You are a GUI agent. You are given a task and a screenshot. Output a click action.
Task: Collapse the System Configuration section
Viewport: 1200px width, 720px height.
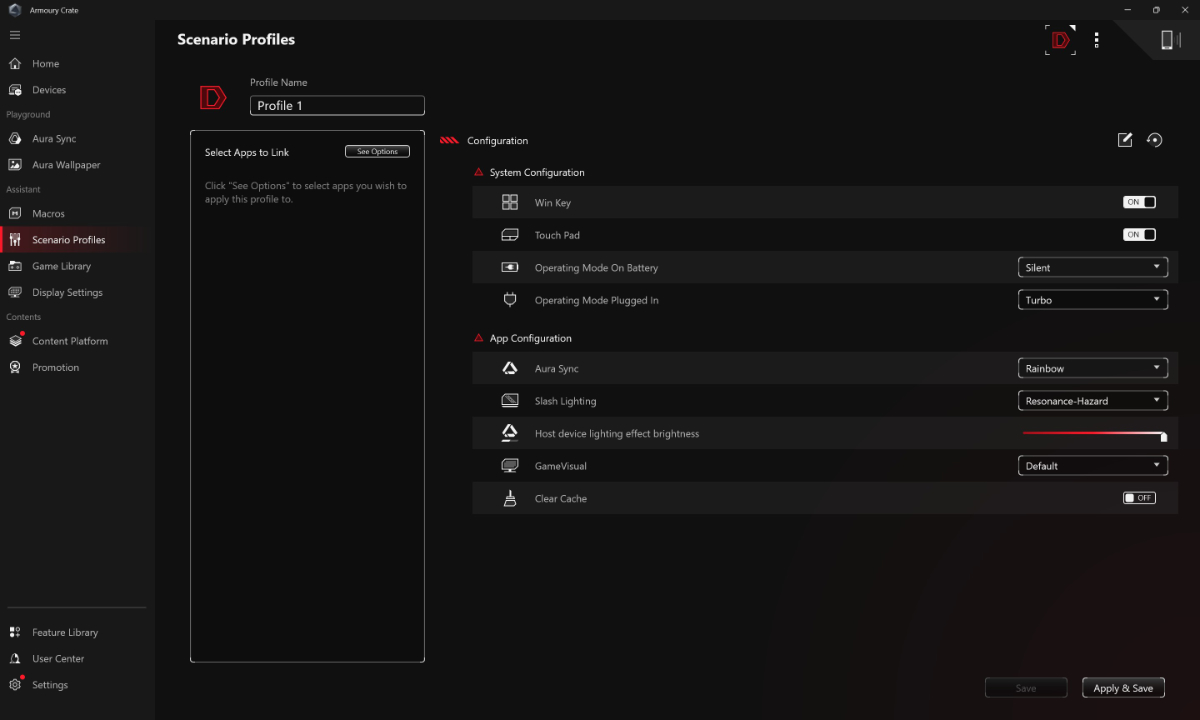pyautogui.click(x=479, y=173)
